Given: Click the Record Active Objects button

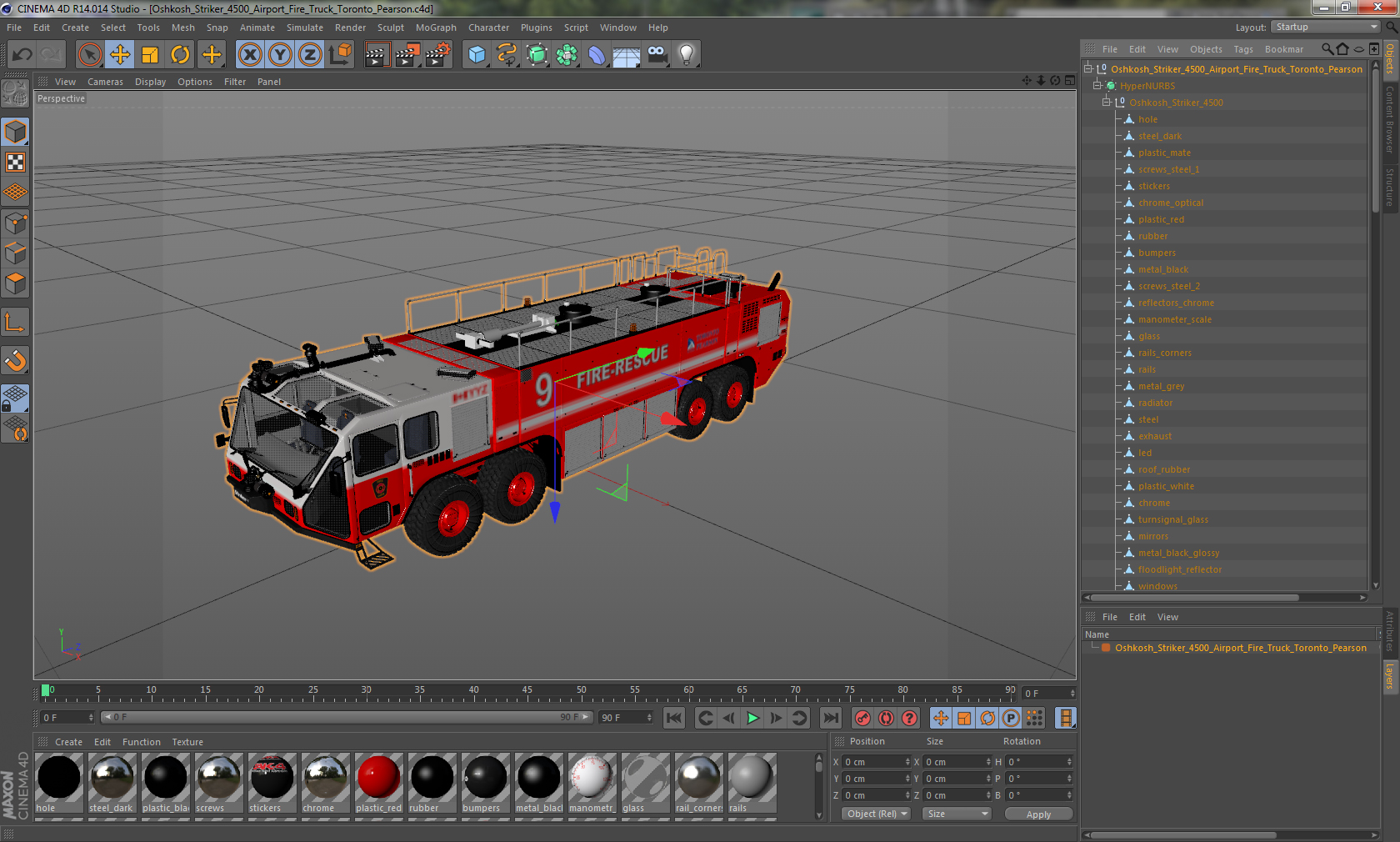Looking at the screenshot, I should 863,718.
